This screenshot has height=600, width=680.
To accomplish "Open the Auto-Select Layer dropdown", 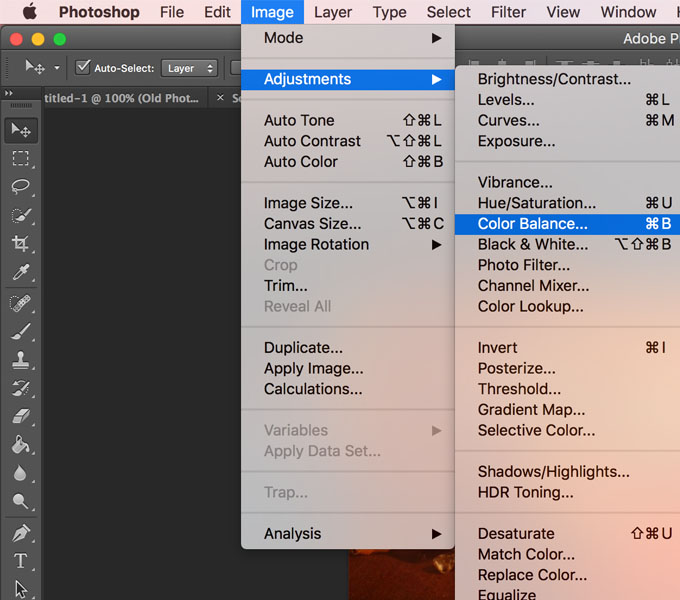I will (x=189, y=68).
